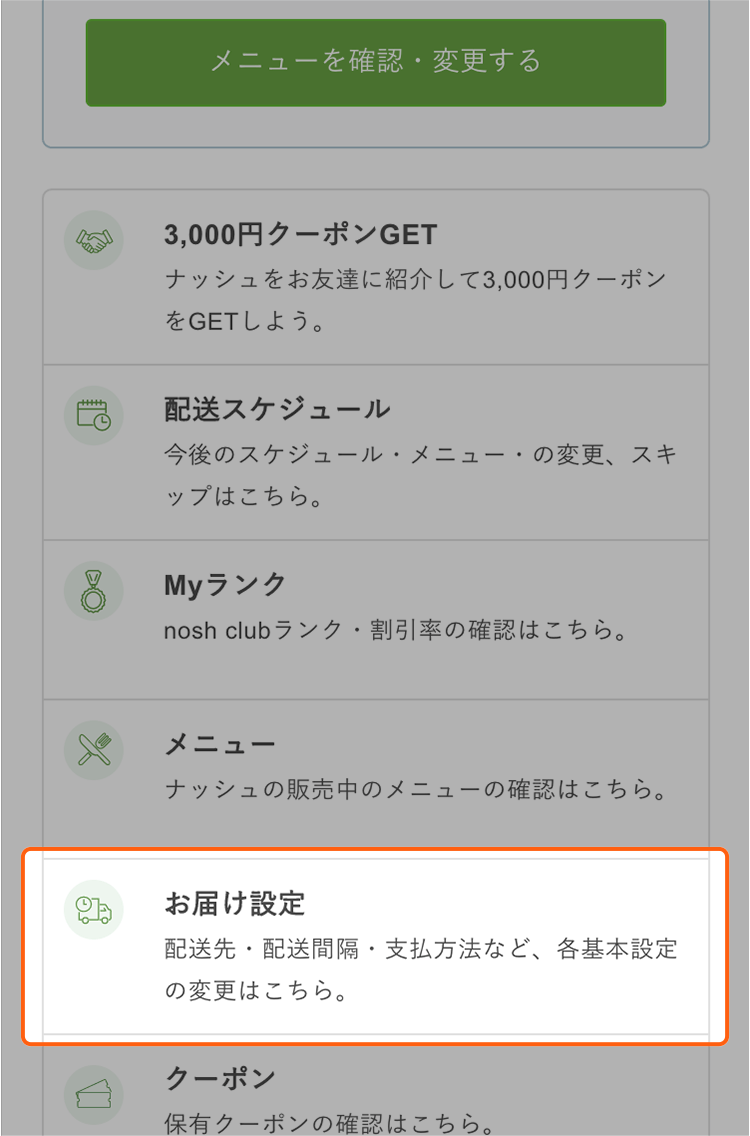Click 保有クーポンの確認はこちら text
This screenshot has height=1136, width=750.
pos(330,1124)
